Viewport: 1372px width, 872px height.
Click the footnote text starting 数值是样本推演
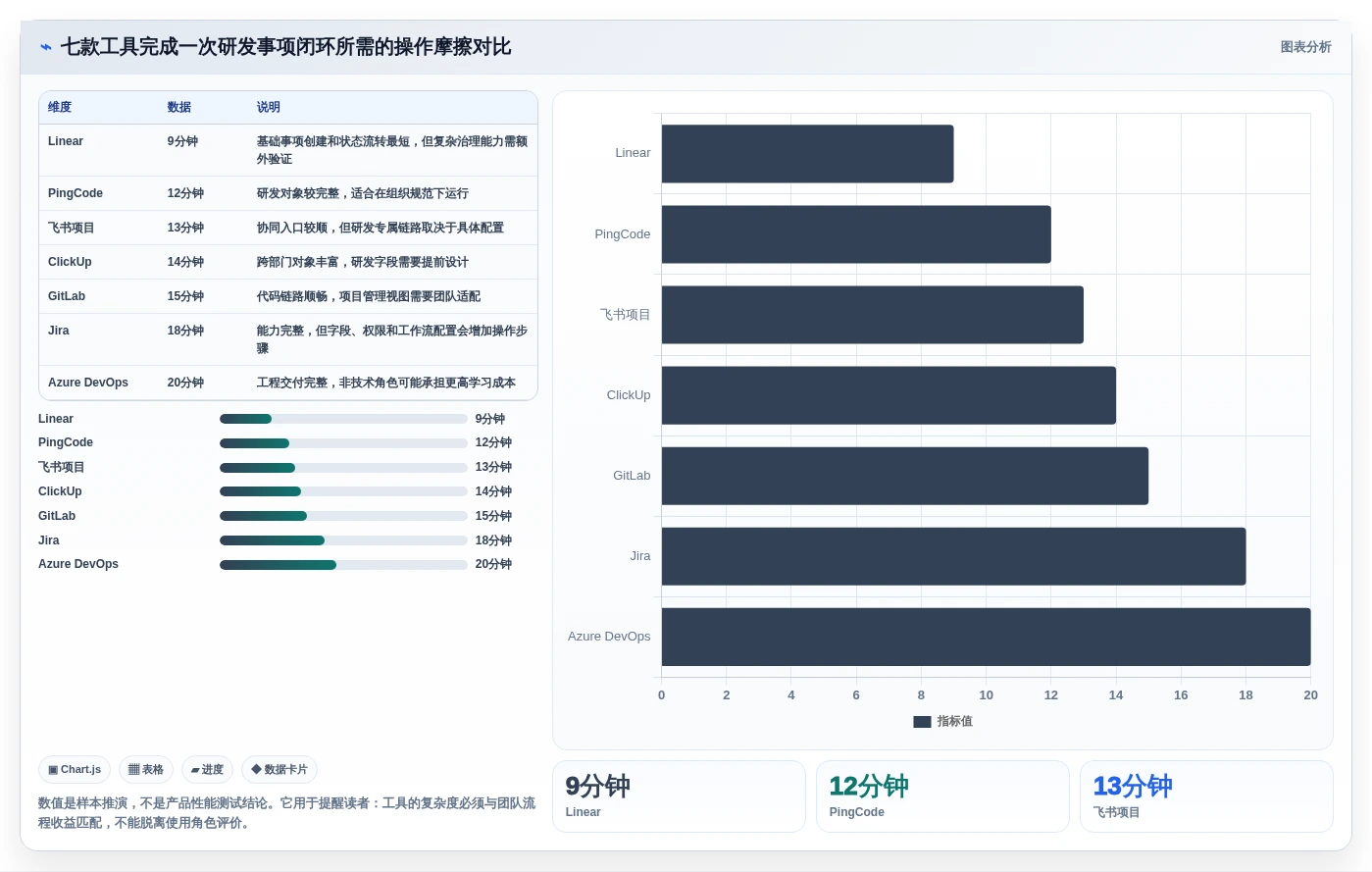click(x=286, y=813)
